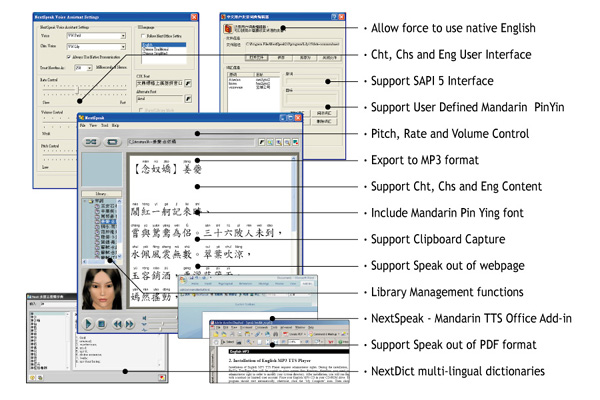600x400 pixels.
Task: Click the book icon in dictionary editor window
Action: [228, 29]
